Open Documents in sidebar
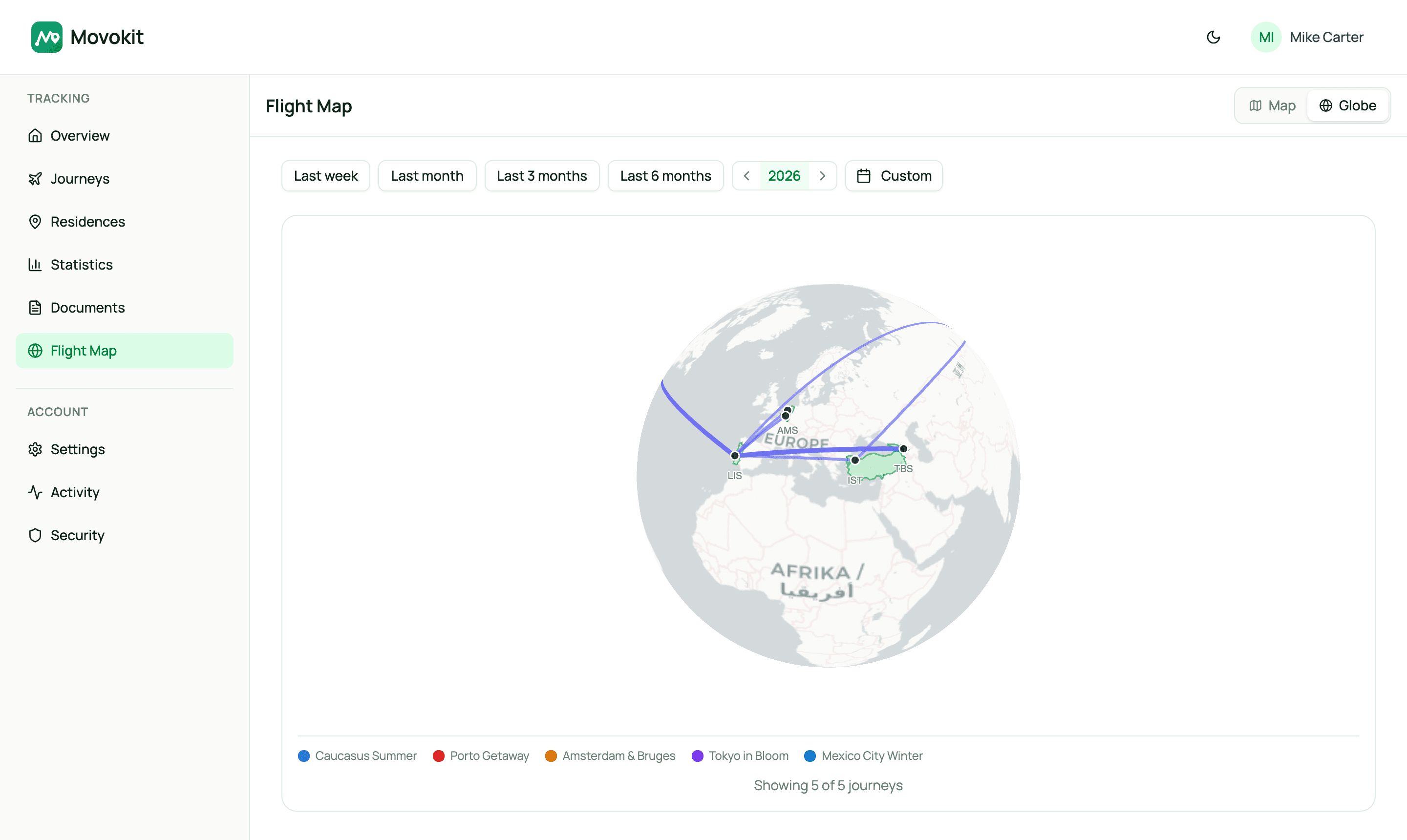 125,308
